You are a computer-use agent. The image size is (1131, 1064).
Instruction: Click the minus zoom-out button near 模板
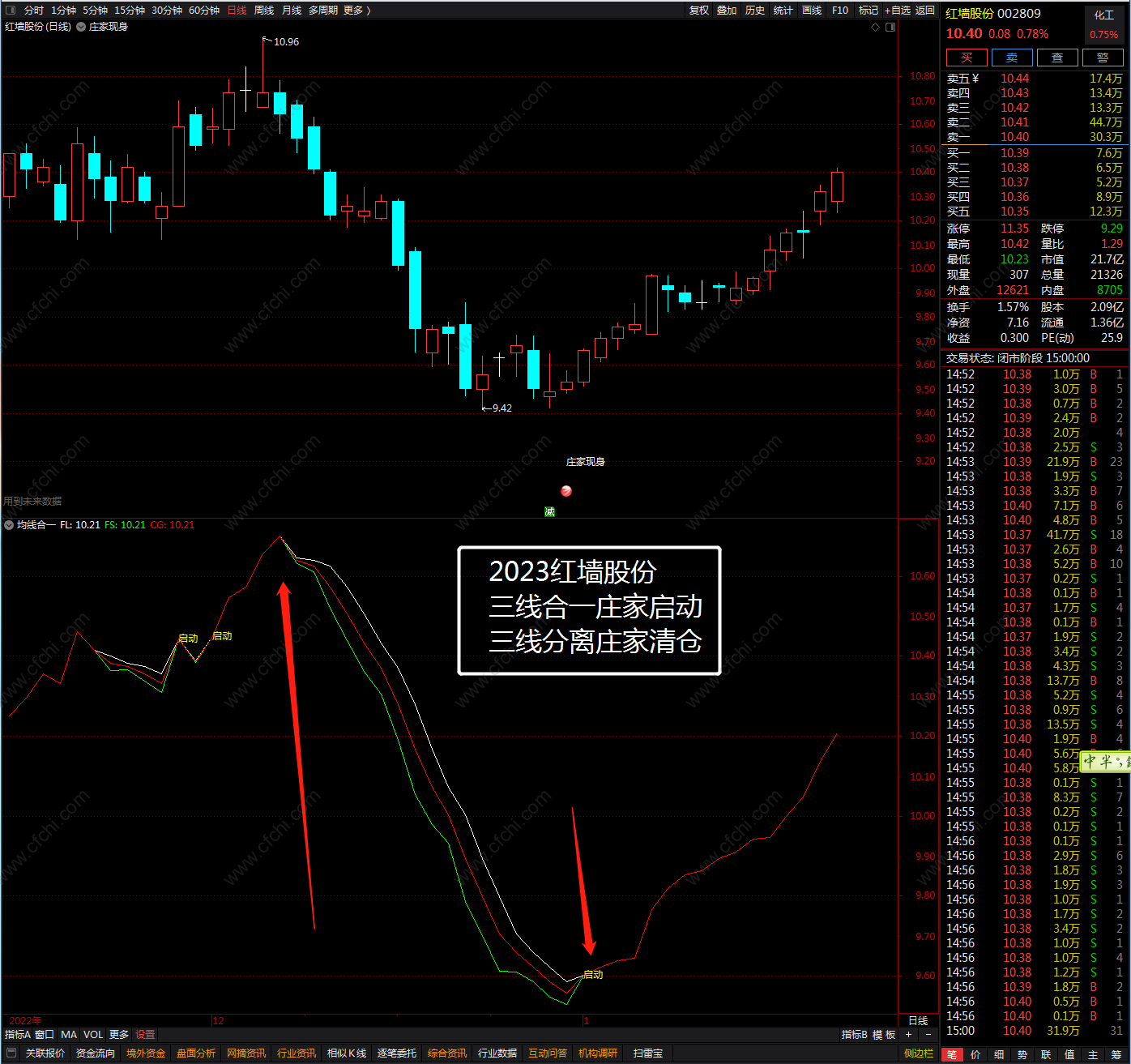point(928,1035)
